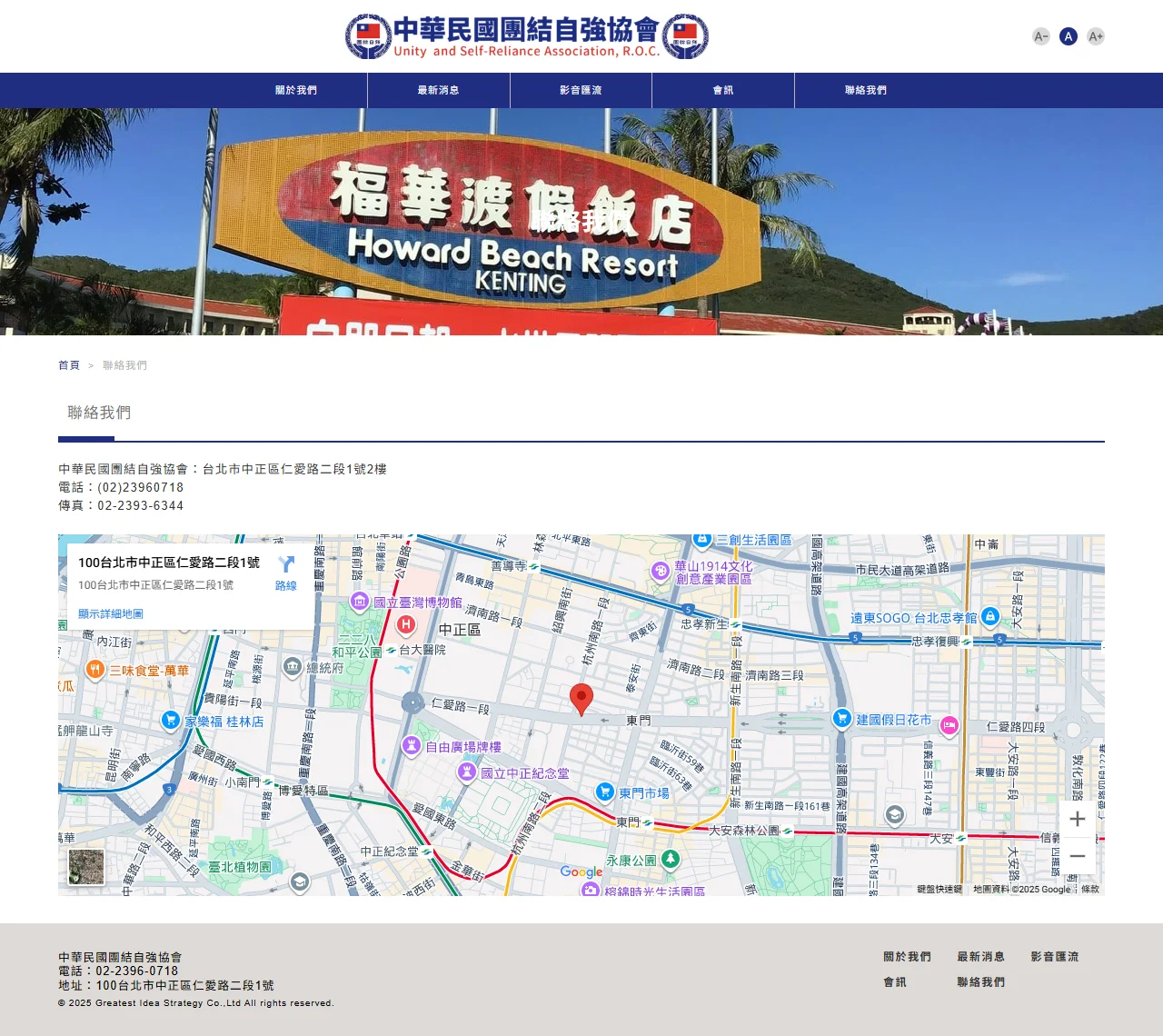Zoom out the map with minus button
1163x1036 pixels.
(x=1078, y=856)
